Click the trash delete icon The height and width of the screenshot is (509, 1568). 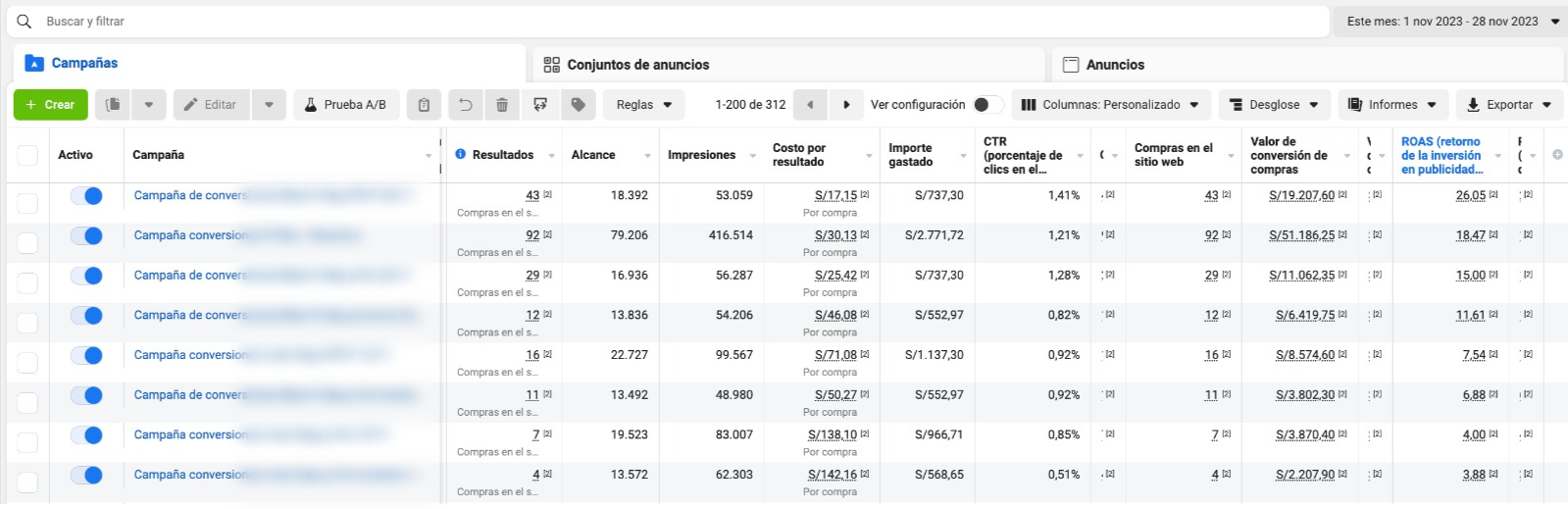[x=502, y=105]
